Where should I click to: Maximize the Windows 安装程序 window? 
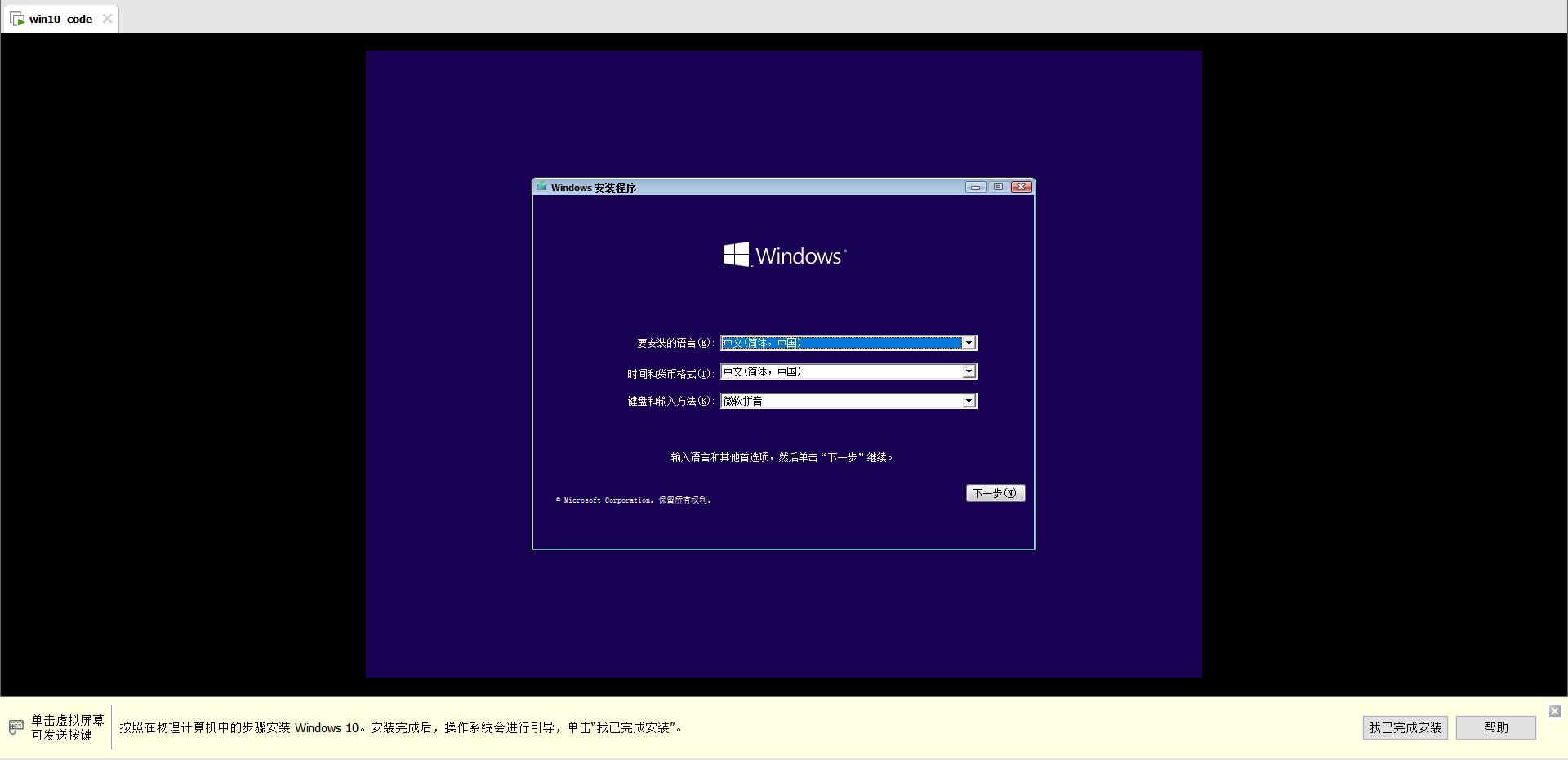[998, 187]
